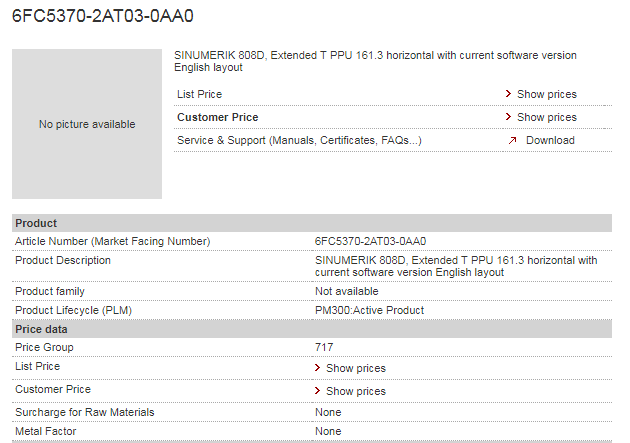Click the PM300:Active Product lifecycle value
630x443 pixels.
[x=369, y=310]
